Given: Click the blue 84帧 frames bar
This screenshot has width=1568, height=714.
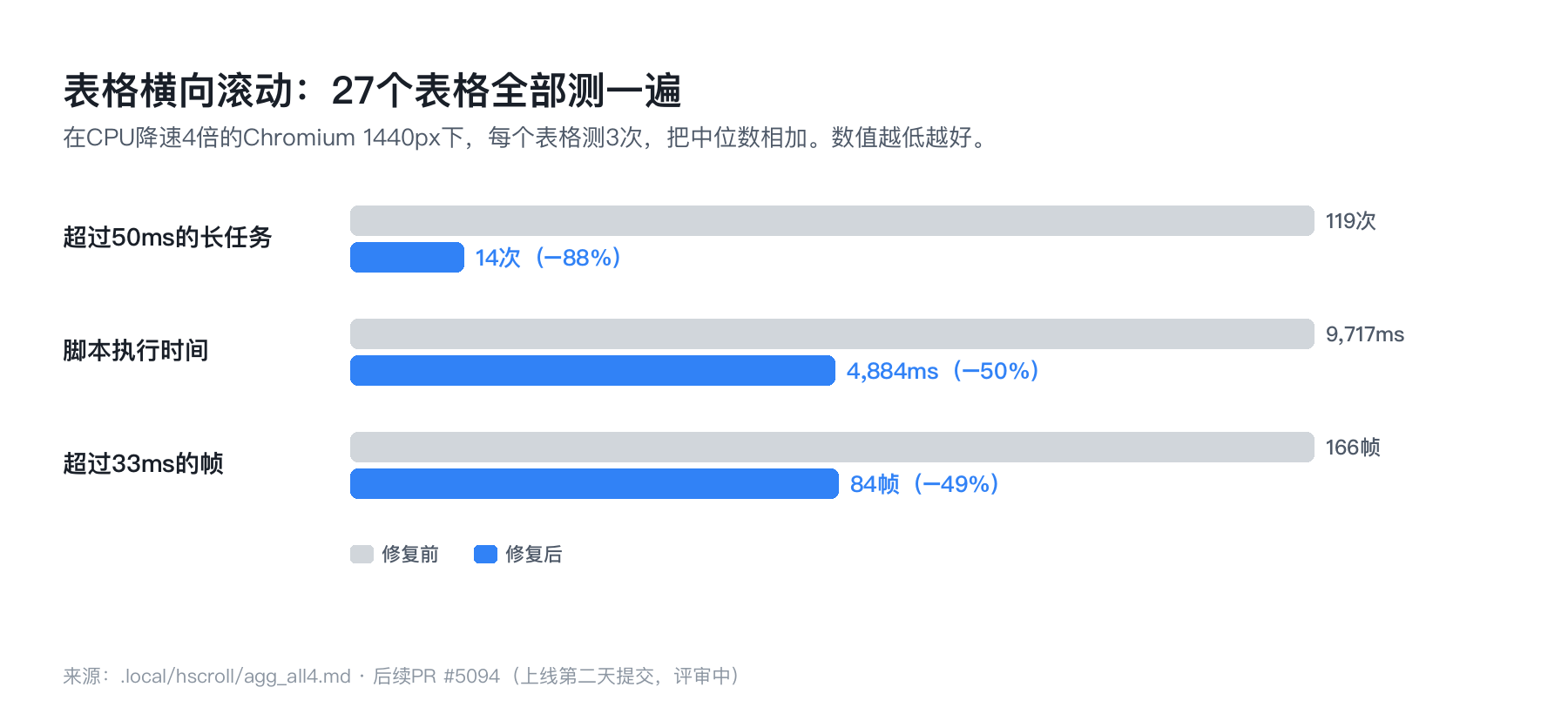Looking at the screenshot, I should pos(594,484).
